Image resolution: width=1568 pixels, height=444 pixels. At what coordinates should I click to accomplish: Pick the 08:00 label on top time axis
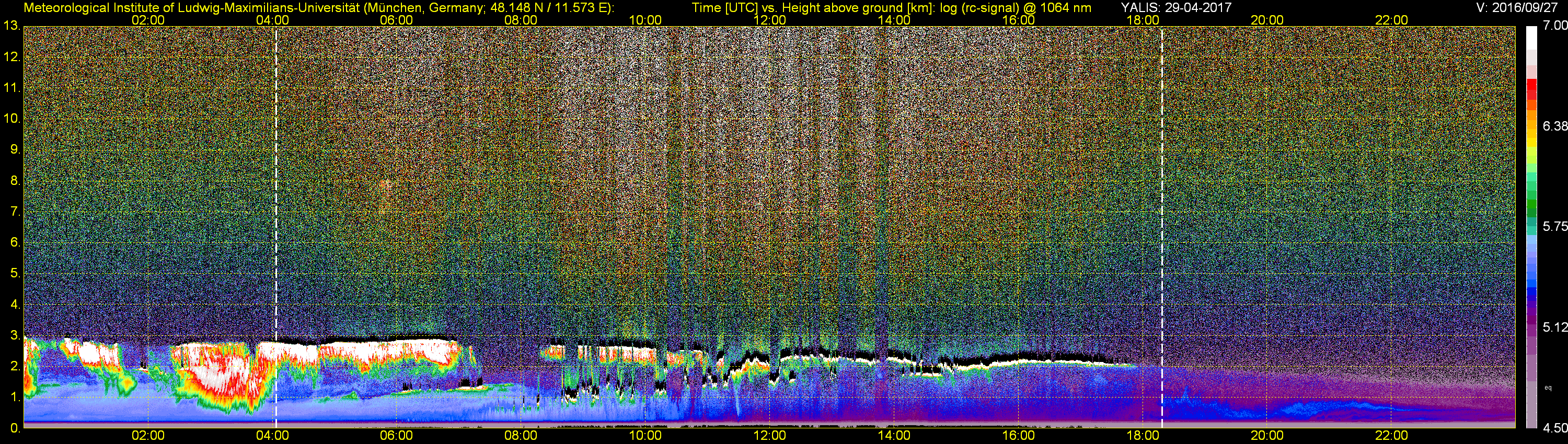[x=521, y=20]
